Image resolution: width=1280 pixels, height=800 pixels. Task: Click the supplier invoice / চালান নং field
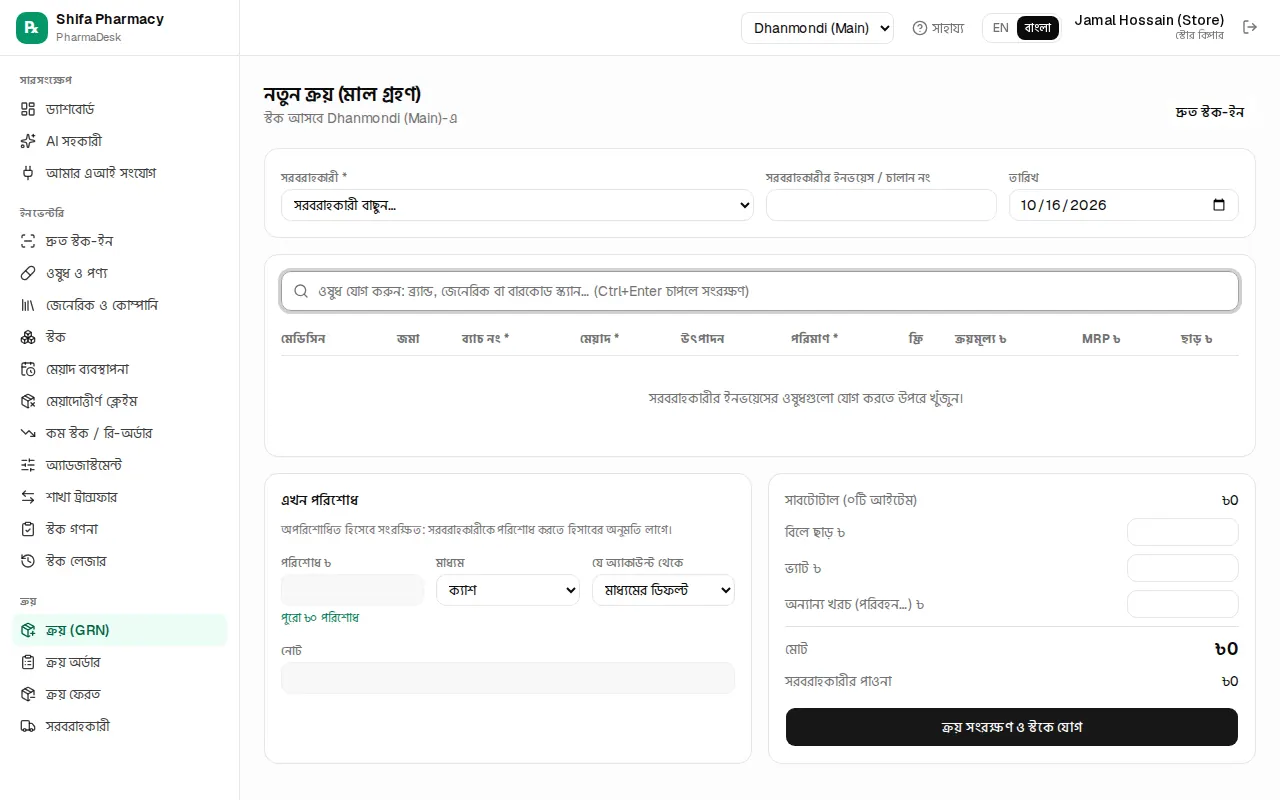coord(881,205)
